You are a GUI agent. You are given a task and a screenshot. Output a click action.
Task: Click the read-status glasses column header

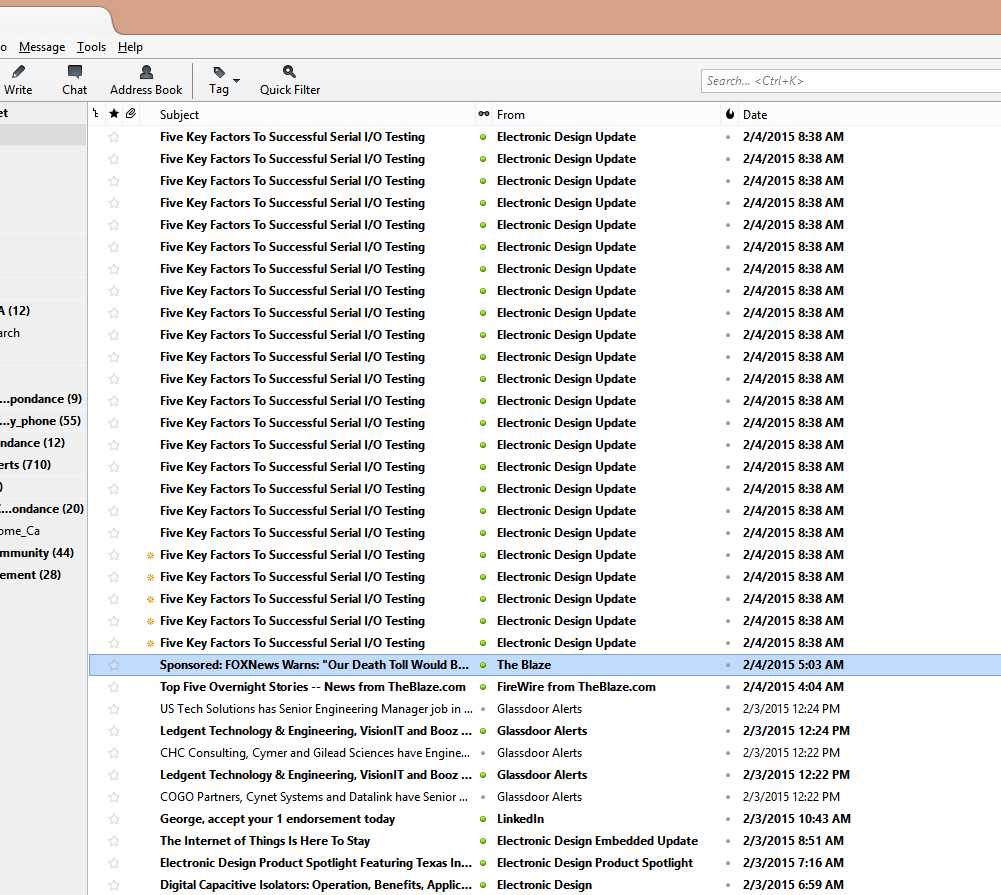click(x=484, y=114)
